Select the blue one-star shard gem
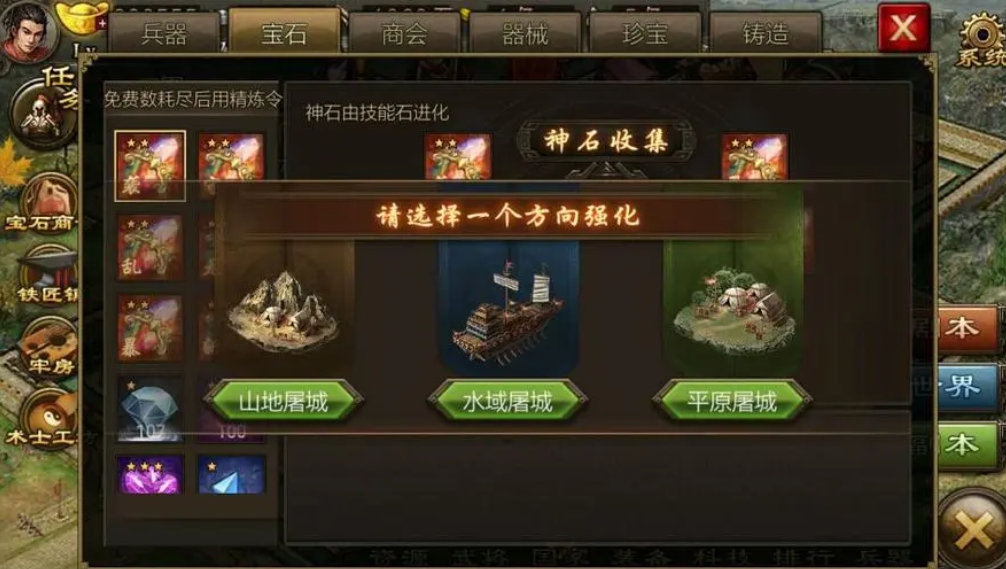Viewport: 1006px width, 569px height. tap(231, 474)
